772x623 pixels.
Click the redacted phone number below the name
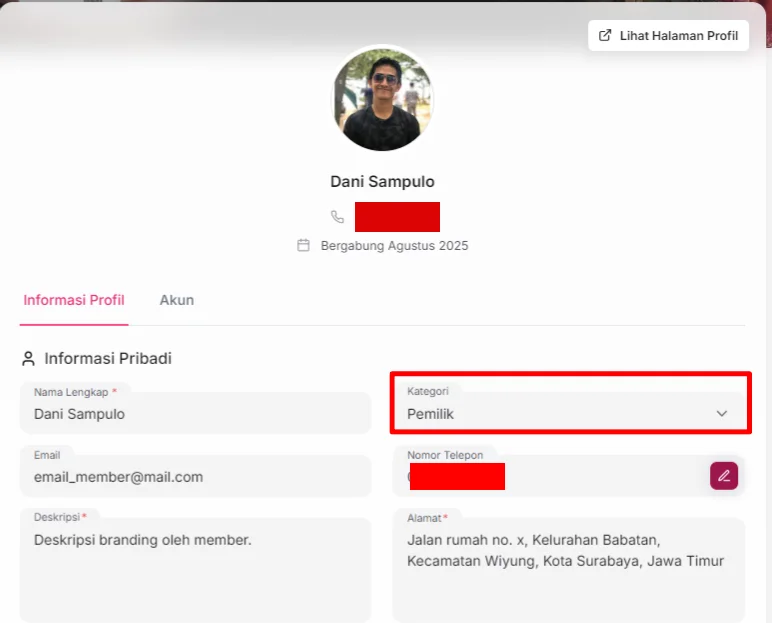point(397,217)
